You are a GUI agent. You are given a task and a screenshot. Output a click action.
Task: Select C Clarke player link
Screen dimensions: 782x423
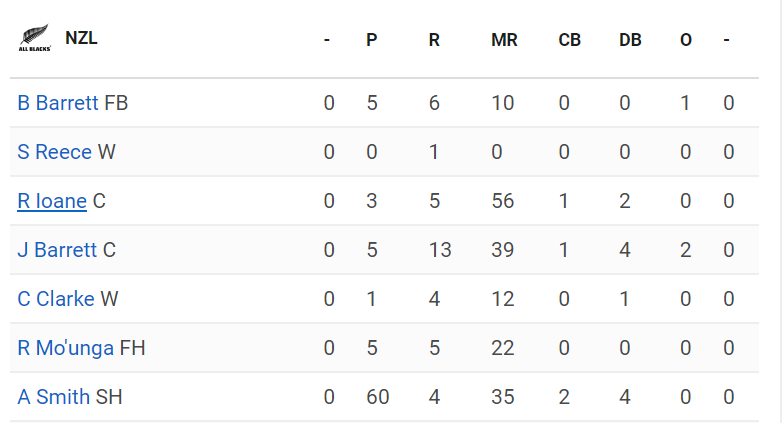point(56,299)
